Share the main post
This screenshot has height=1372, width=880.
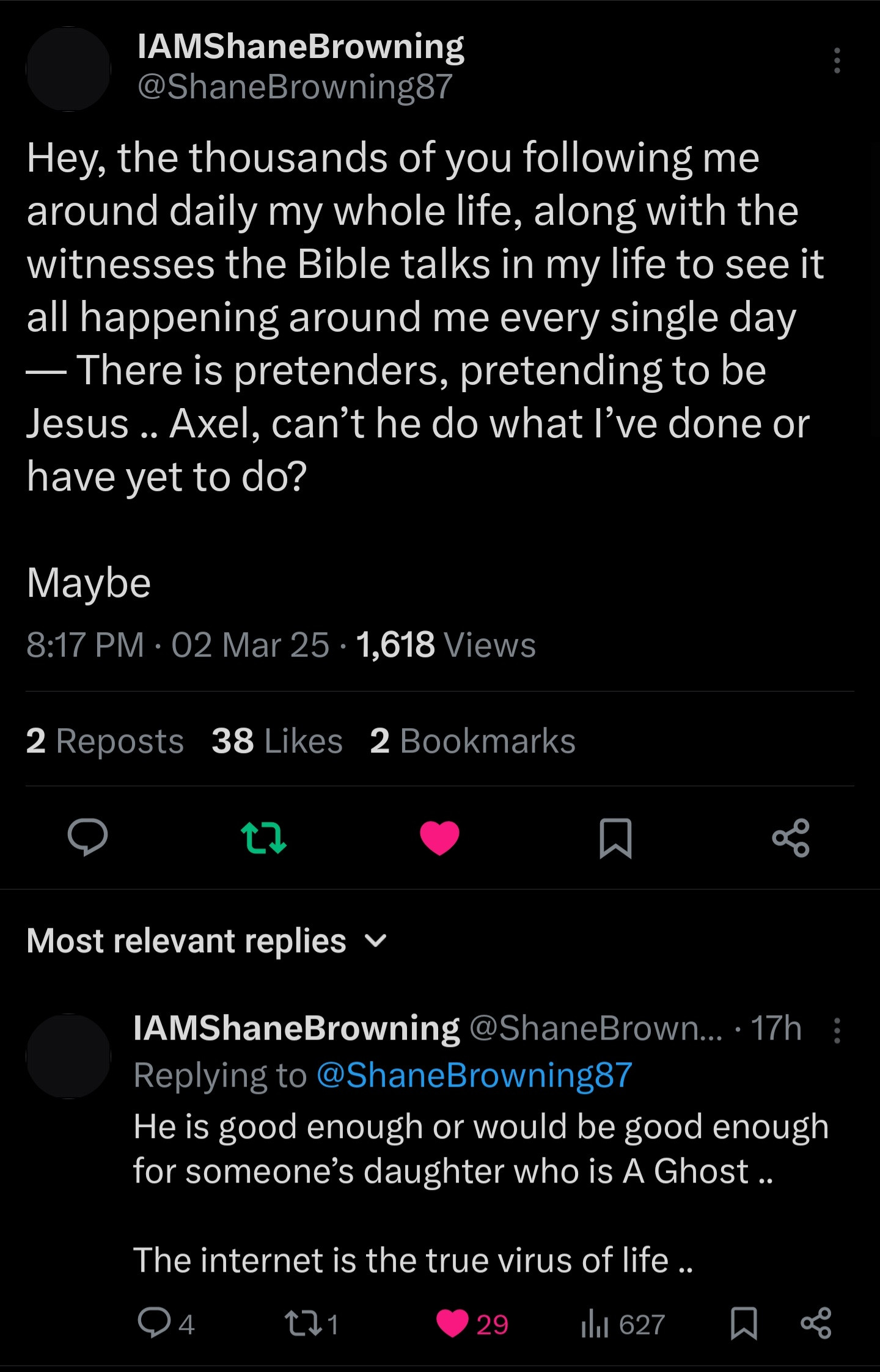[x=791, y=837]
